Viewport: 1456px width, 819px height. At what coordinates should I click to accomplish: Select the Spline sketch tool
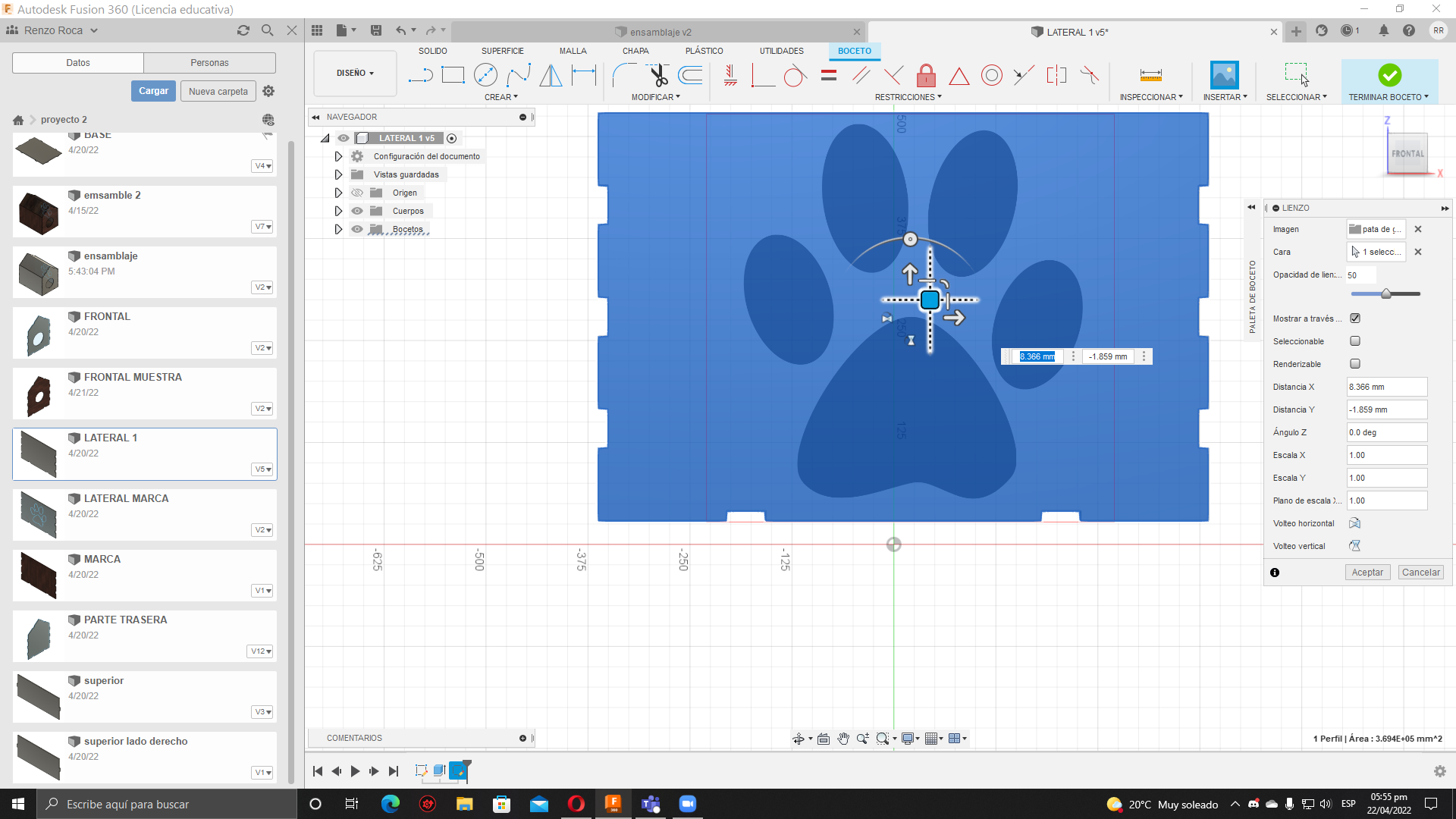click(519, 75)
